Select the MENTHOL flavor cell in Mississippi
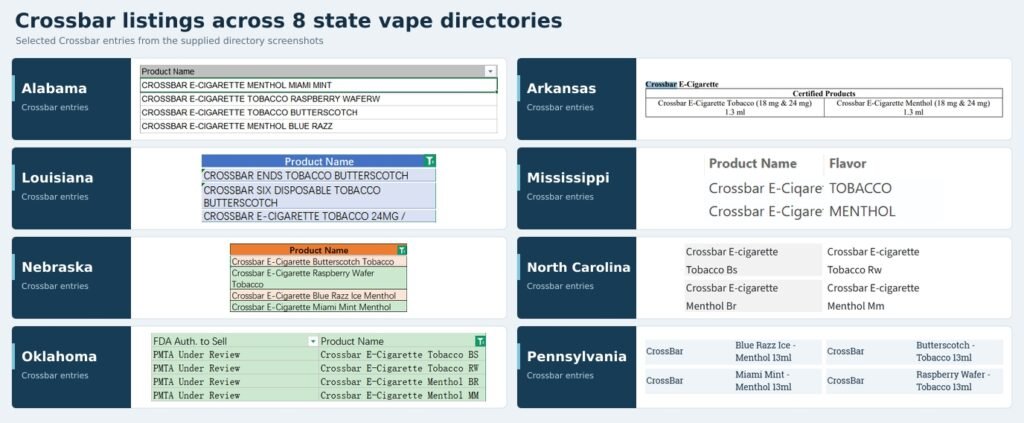 (862, 212)
